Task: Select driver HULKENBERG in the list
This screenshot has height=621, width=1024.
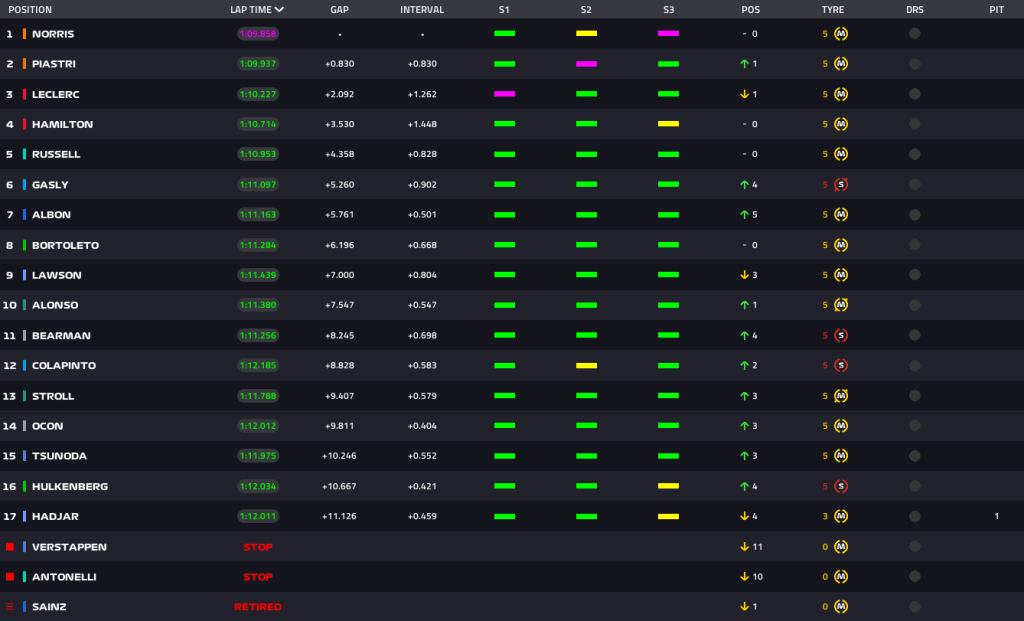Action: (x=70, y=486)
